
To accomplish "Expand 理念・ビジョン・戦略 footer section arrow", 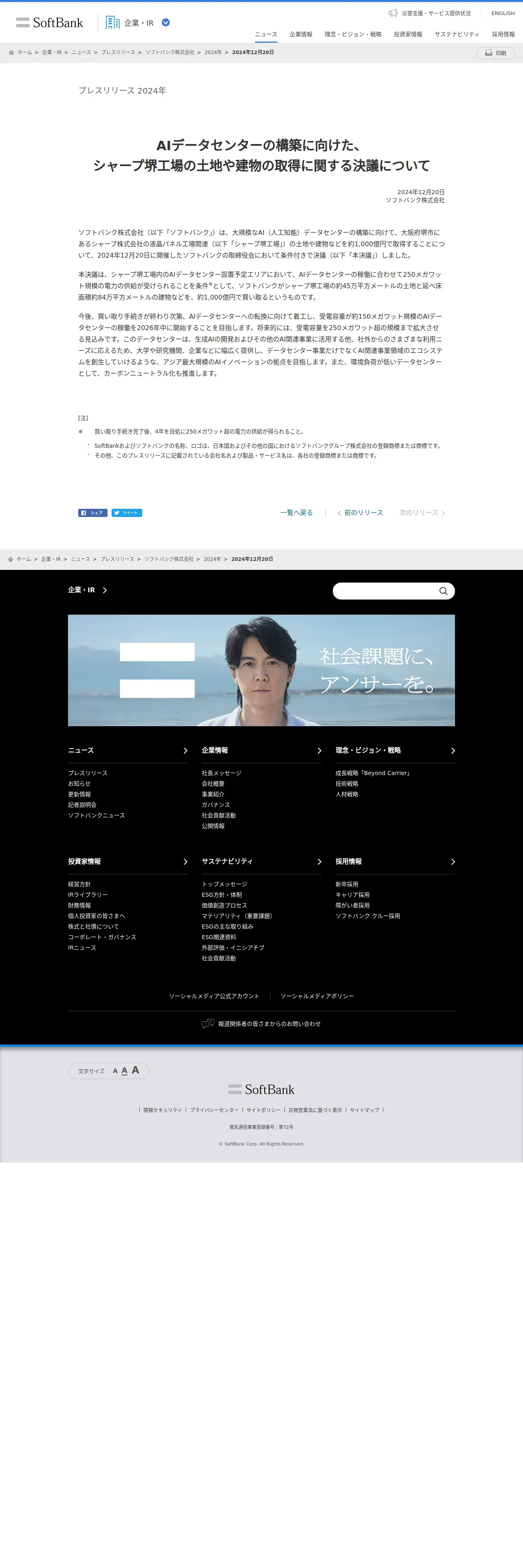I will pyautogui.click(x=453, y=751).
